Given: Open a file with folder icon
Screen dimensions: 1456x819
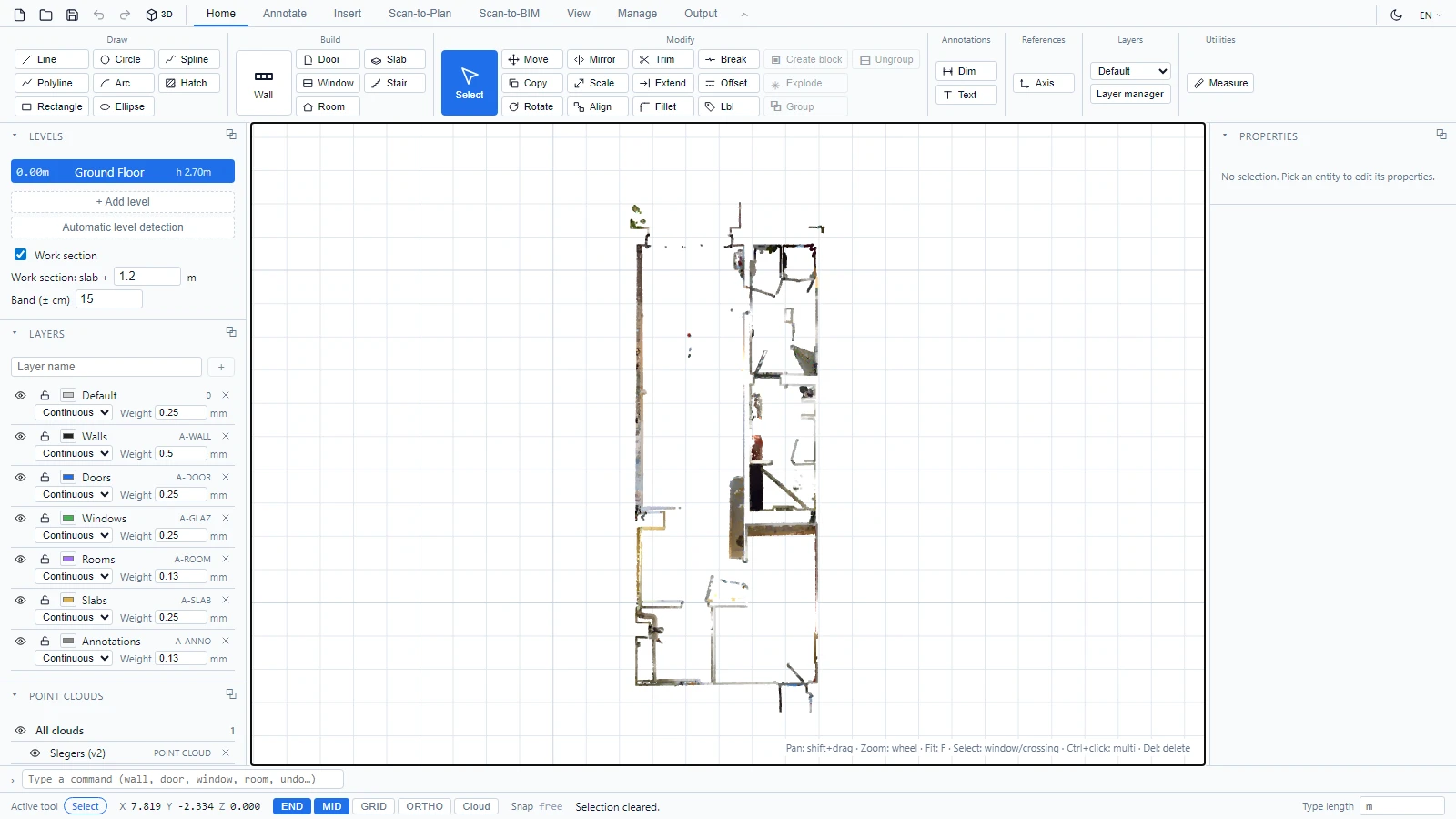Looking at the screenshot, I should click(x=46, y=15).
